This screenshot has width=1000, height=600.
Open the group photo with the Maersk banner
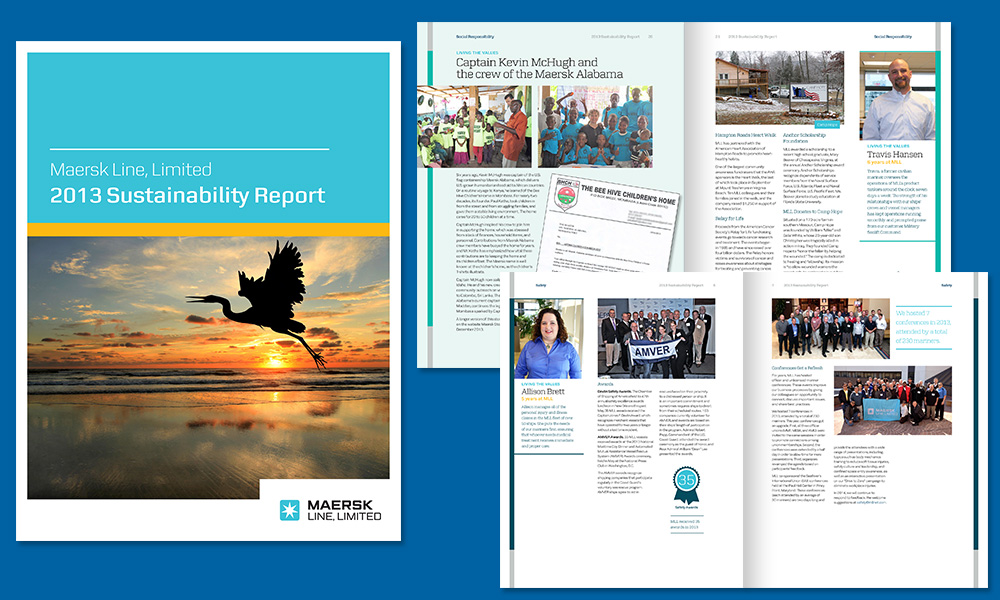point(893,400)
